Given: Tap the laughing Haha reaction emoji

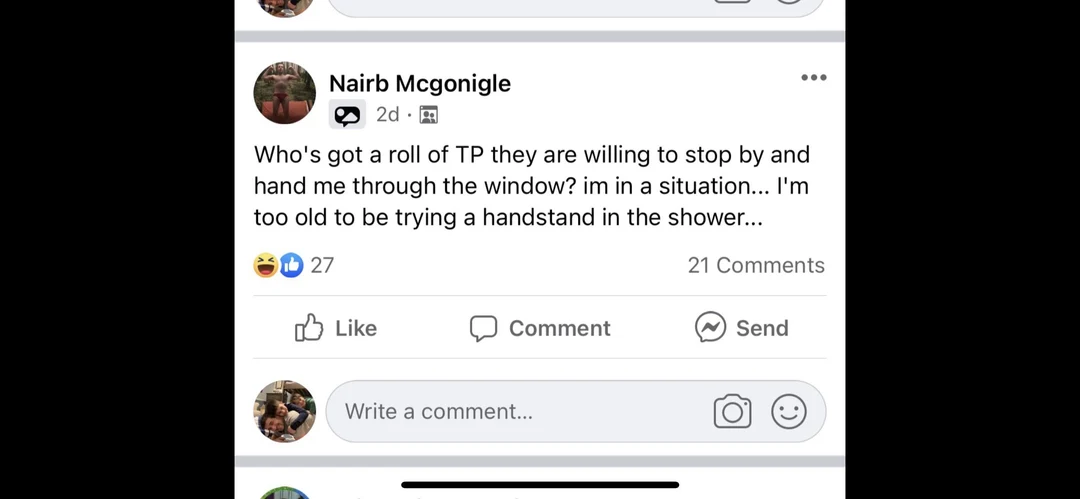Looking at the screenshot, I should pos(266,265).
